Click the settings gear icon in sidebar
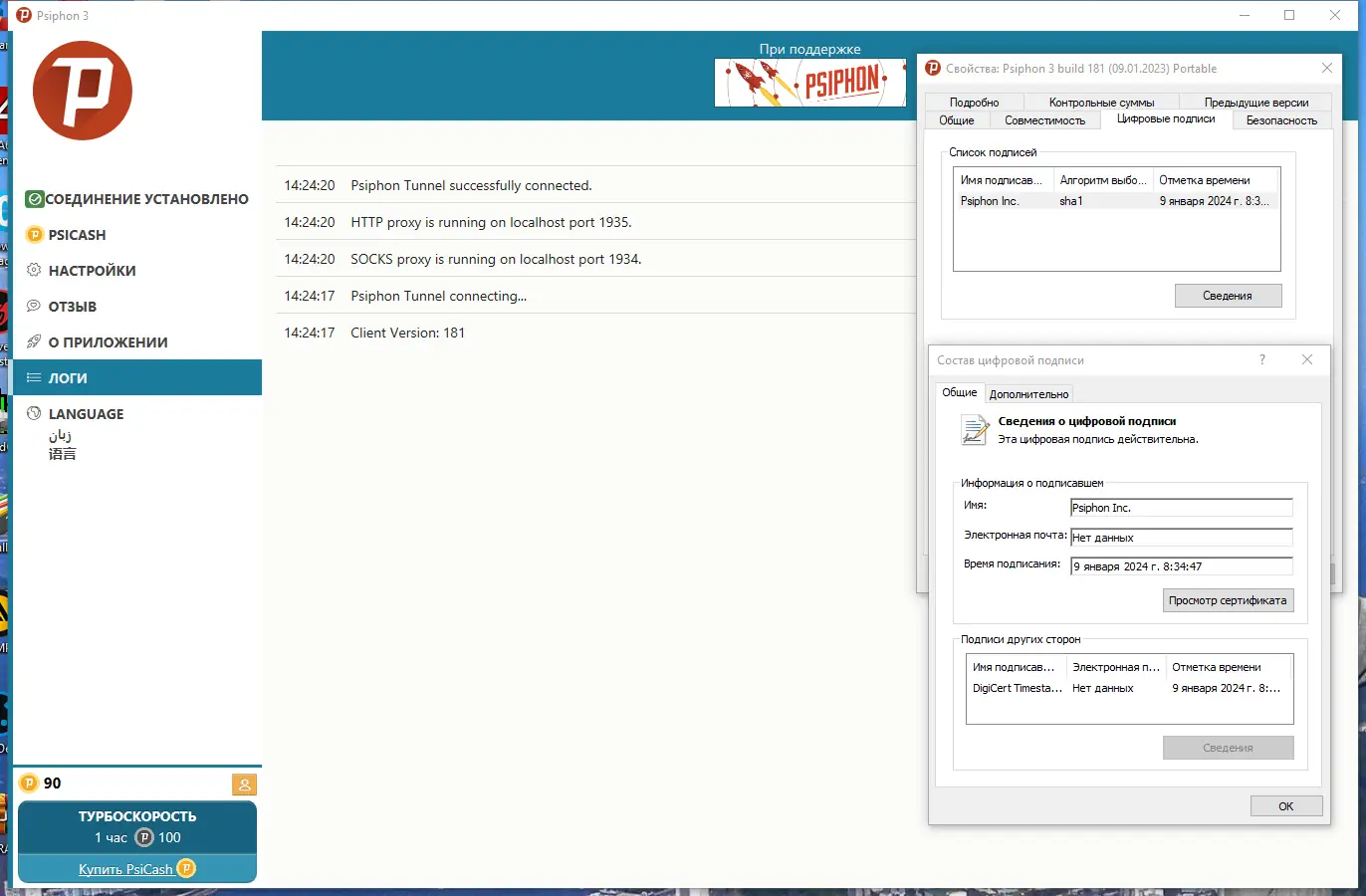This screenshot has height=896, width=1366. pos(34,271)
